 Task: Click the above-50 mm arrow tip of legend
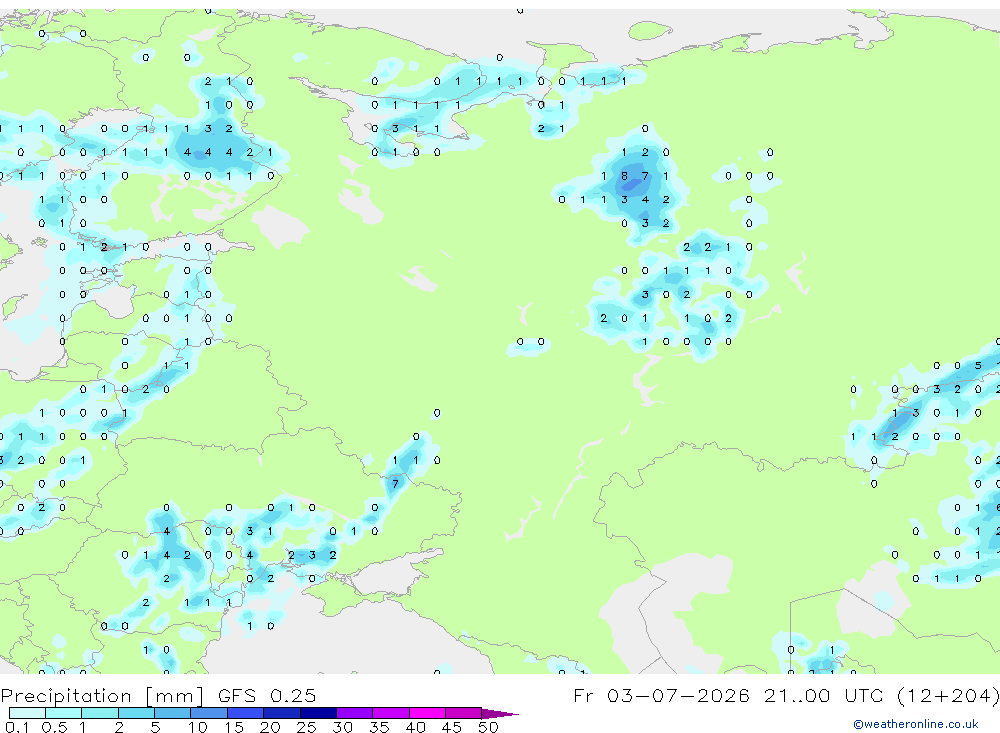click(500, 713)
